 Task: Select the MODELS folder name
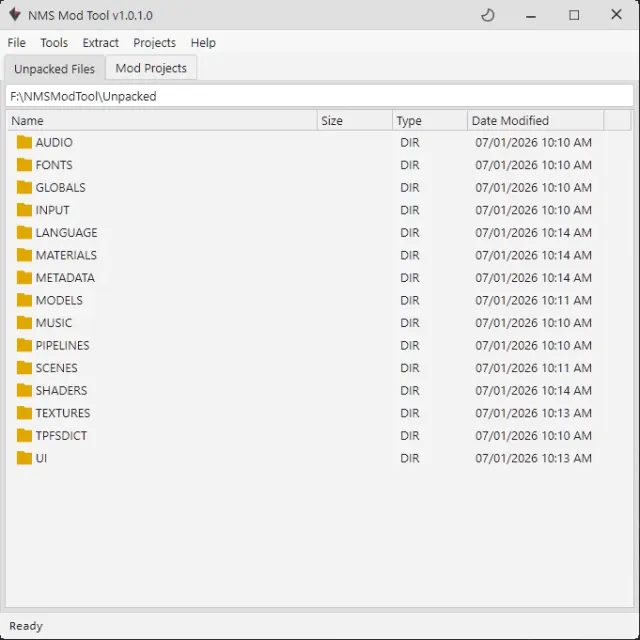coord(59,300)
